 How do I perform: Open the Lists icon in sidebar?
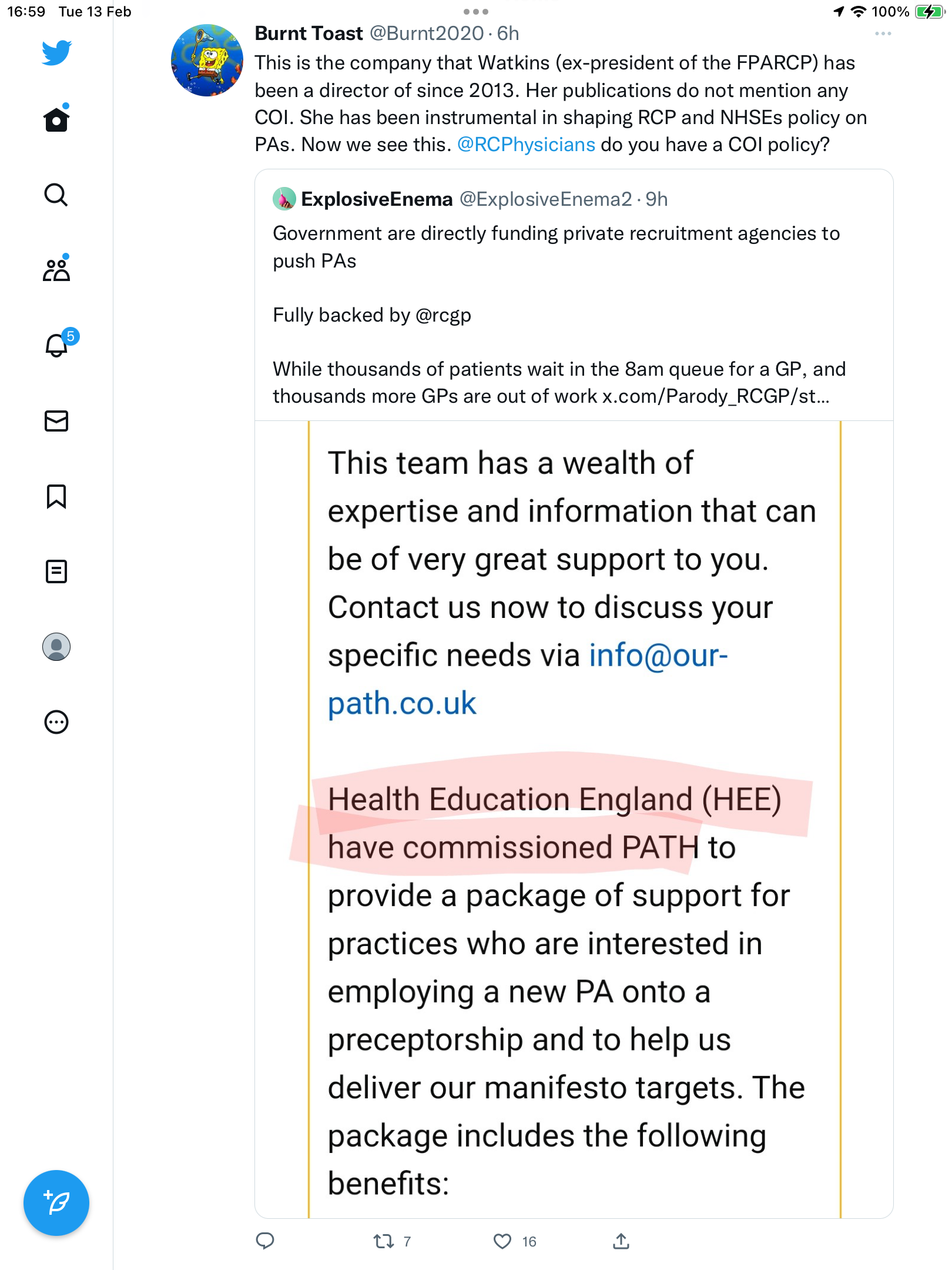click(x=56, y=571)
